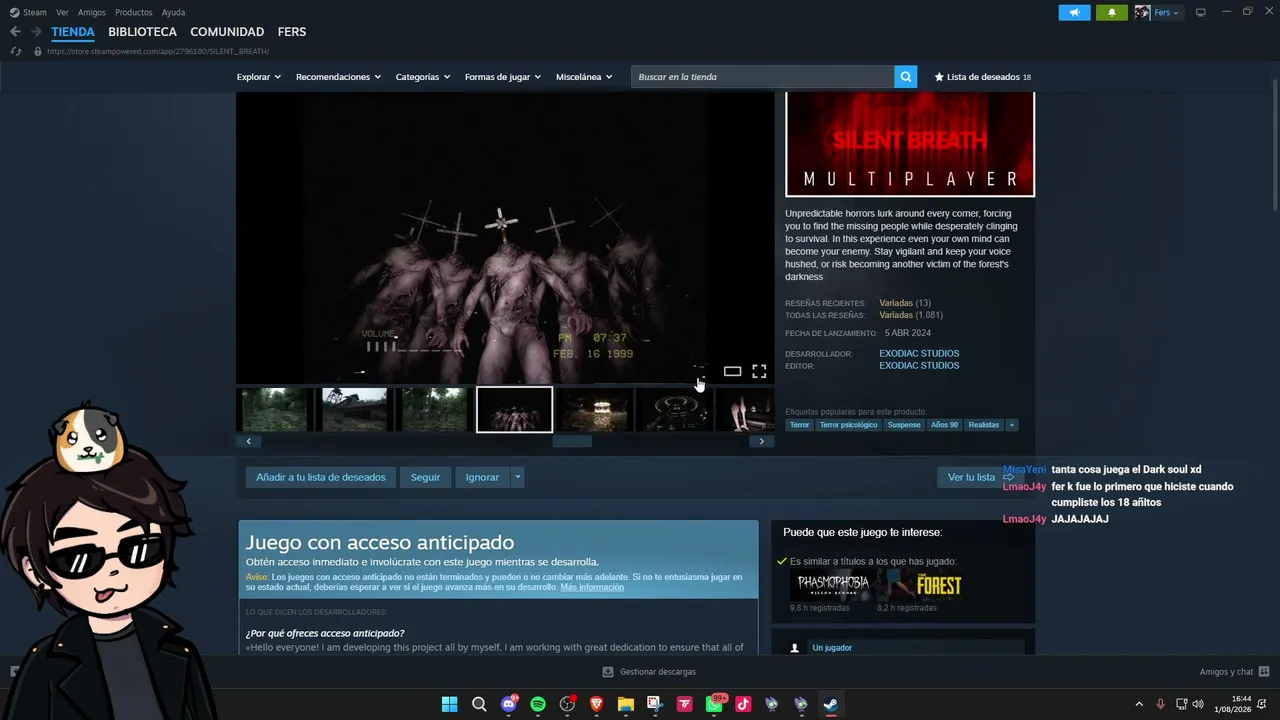Select the highlighted creatures screenshot thumbnail
This screenshot has width=1280, height=720.
point(514,410)
